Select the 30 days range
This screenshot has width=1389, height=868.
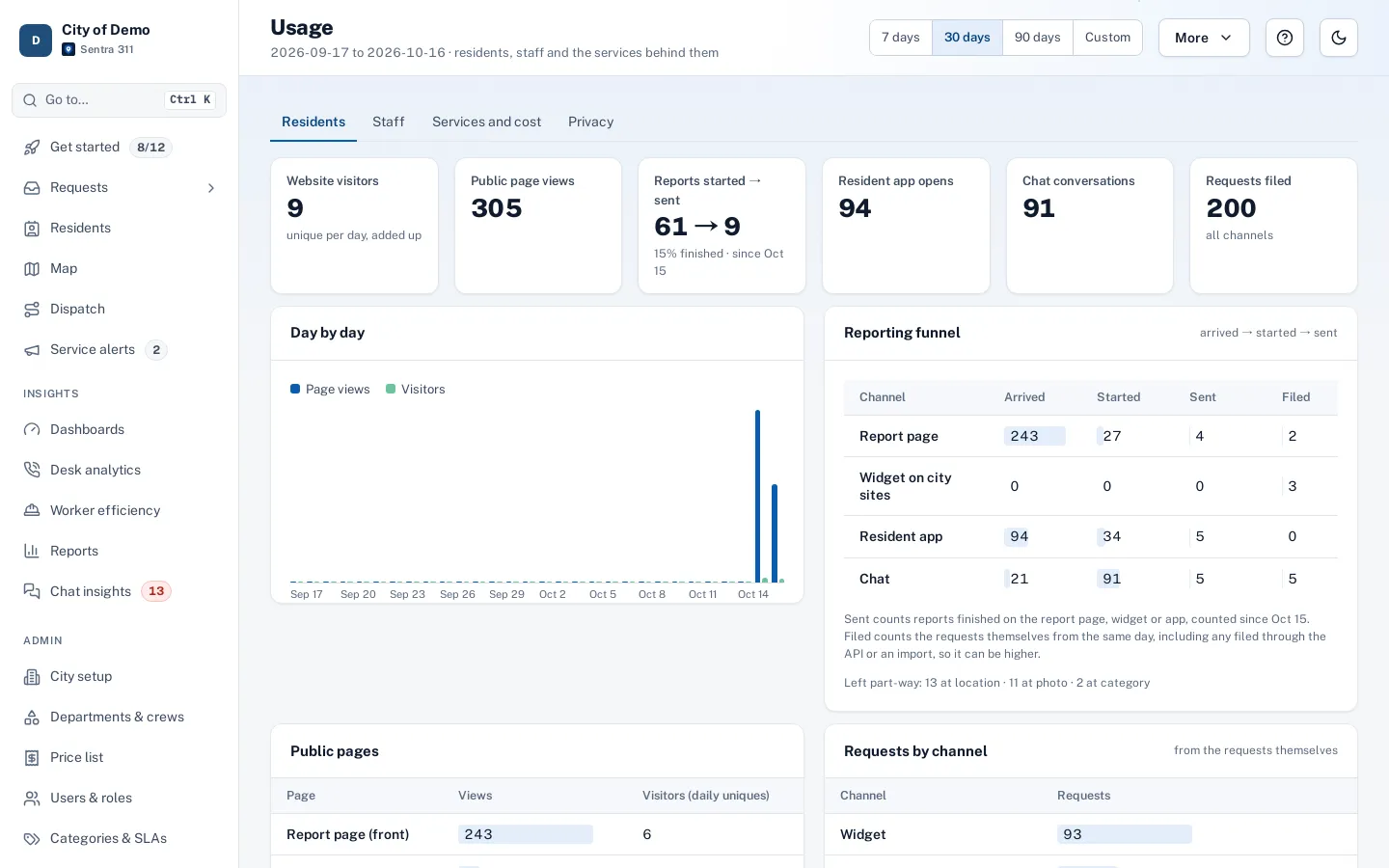[x=967, y=38]
